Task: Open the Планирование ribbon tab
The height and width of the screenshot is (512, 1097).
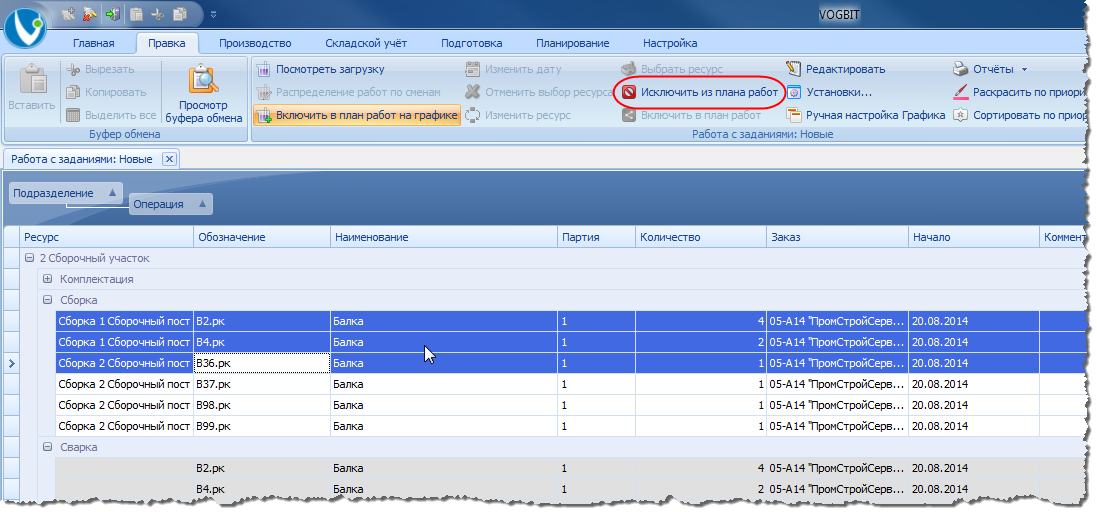Action: point(573,43)
